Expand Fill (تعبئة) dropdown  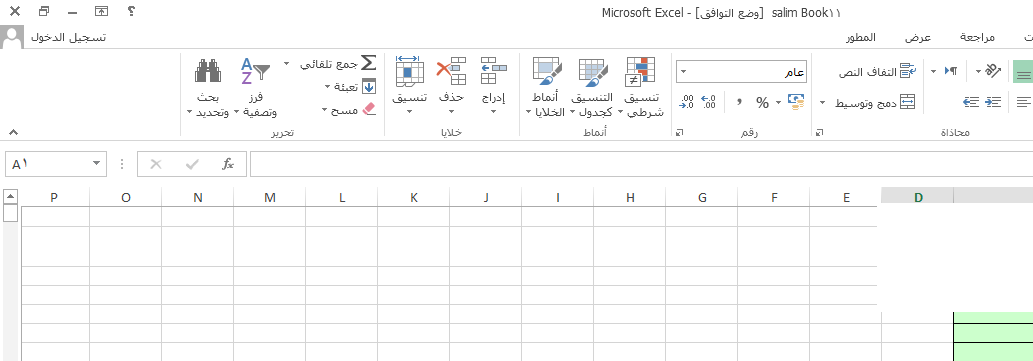click(328, 86)
